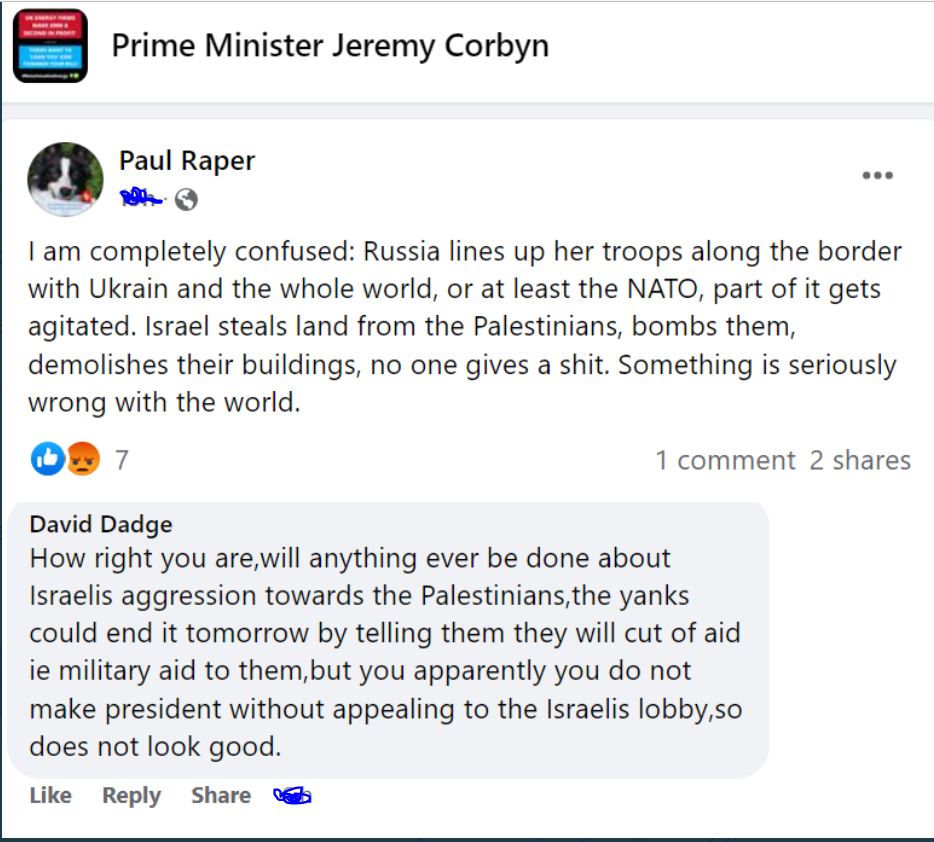Open the three-dot post options menu

coord(877,176)
